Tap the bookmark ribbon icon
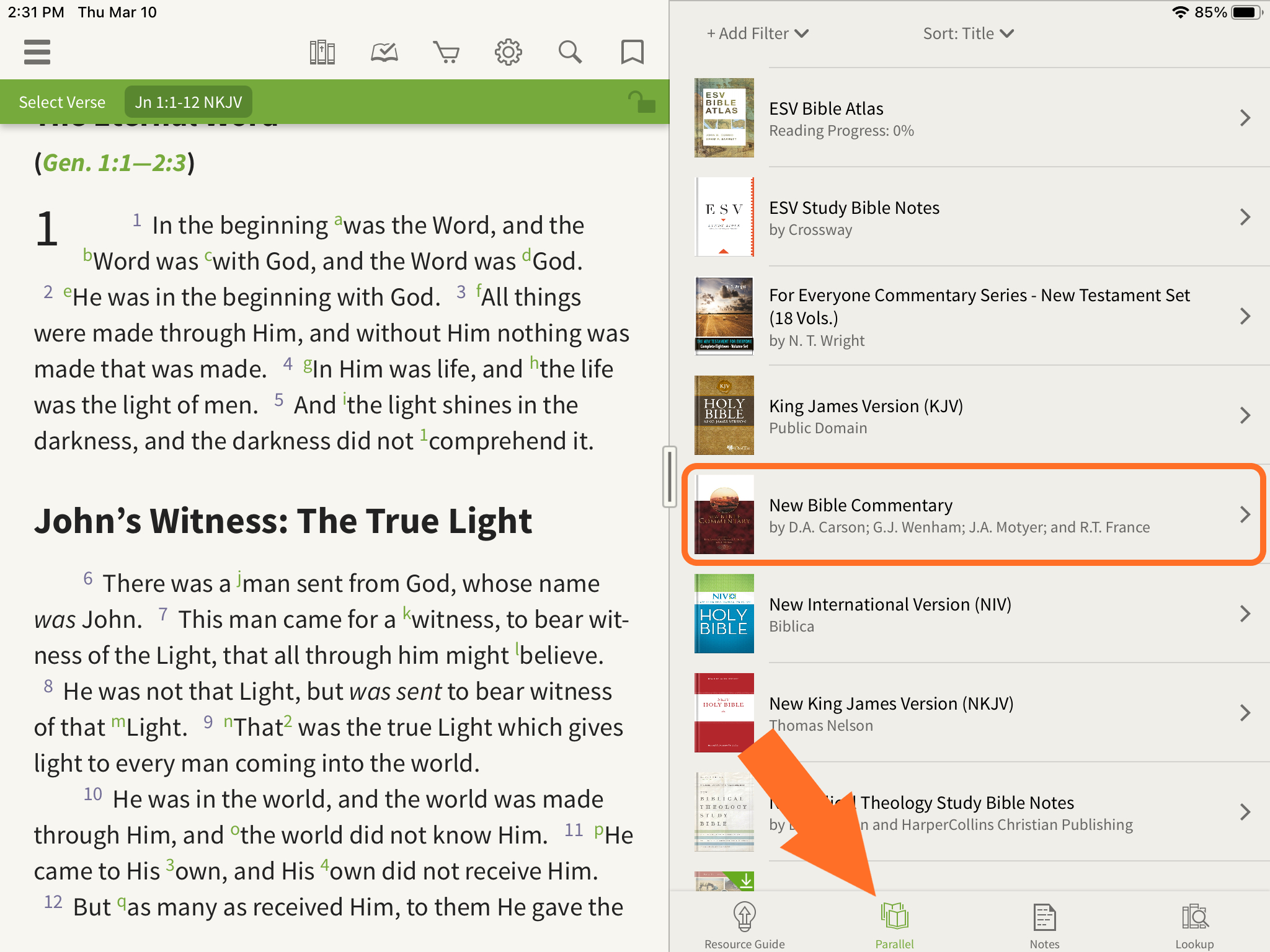Screen dimensions: 1270x952 [x=633, y=52]
